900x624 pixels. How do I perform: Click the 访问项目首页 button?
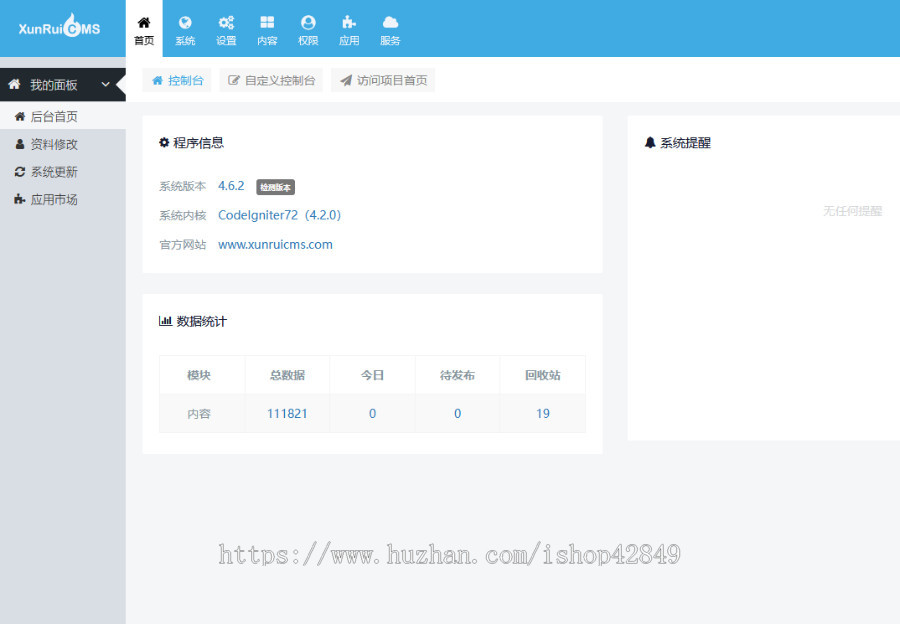[383, 80]
